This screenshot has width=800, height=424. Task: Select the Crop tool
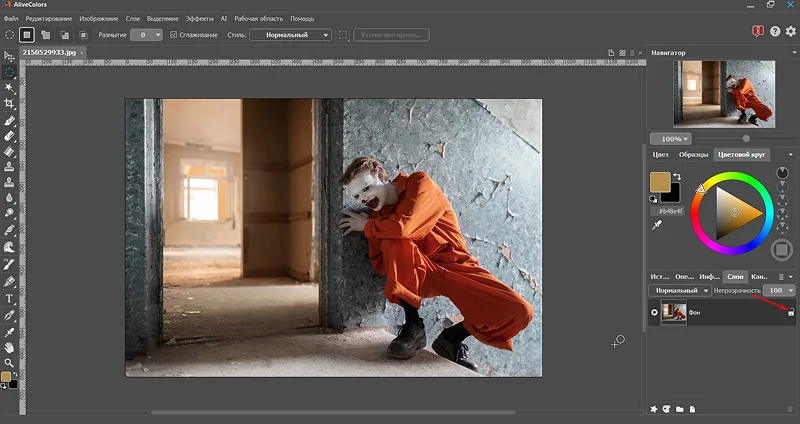coord(9,104)
